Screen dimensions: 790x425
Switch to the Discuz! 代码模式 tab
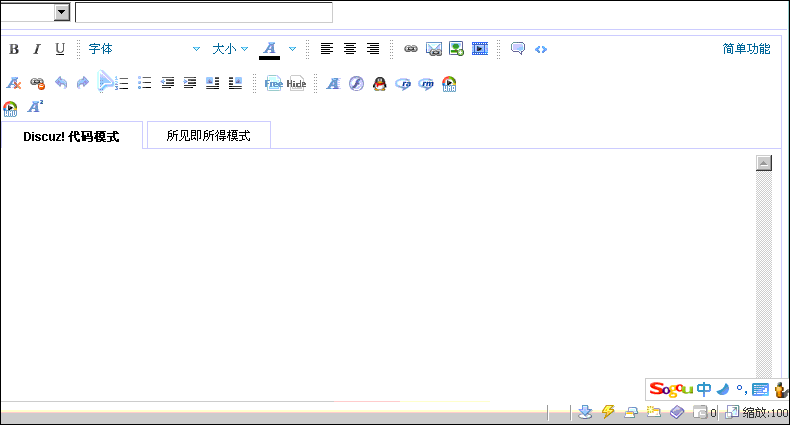click(x=71, y=136)
